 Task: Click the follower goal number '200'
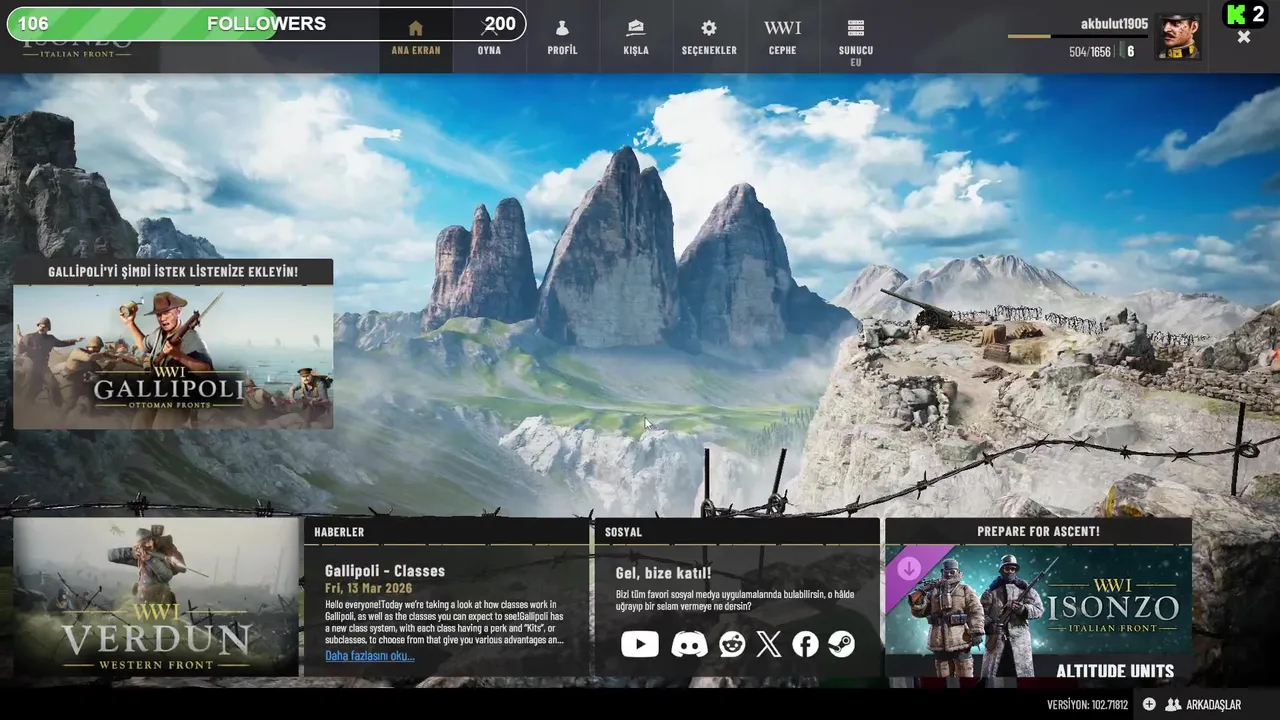pos(500,24)
